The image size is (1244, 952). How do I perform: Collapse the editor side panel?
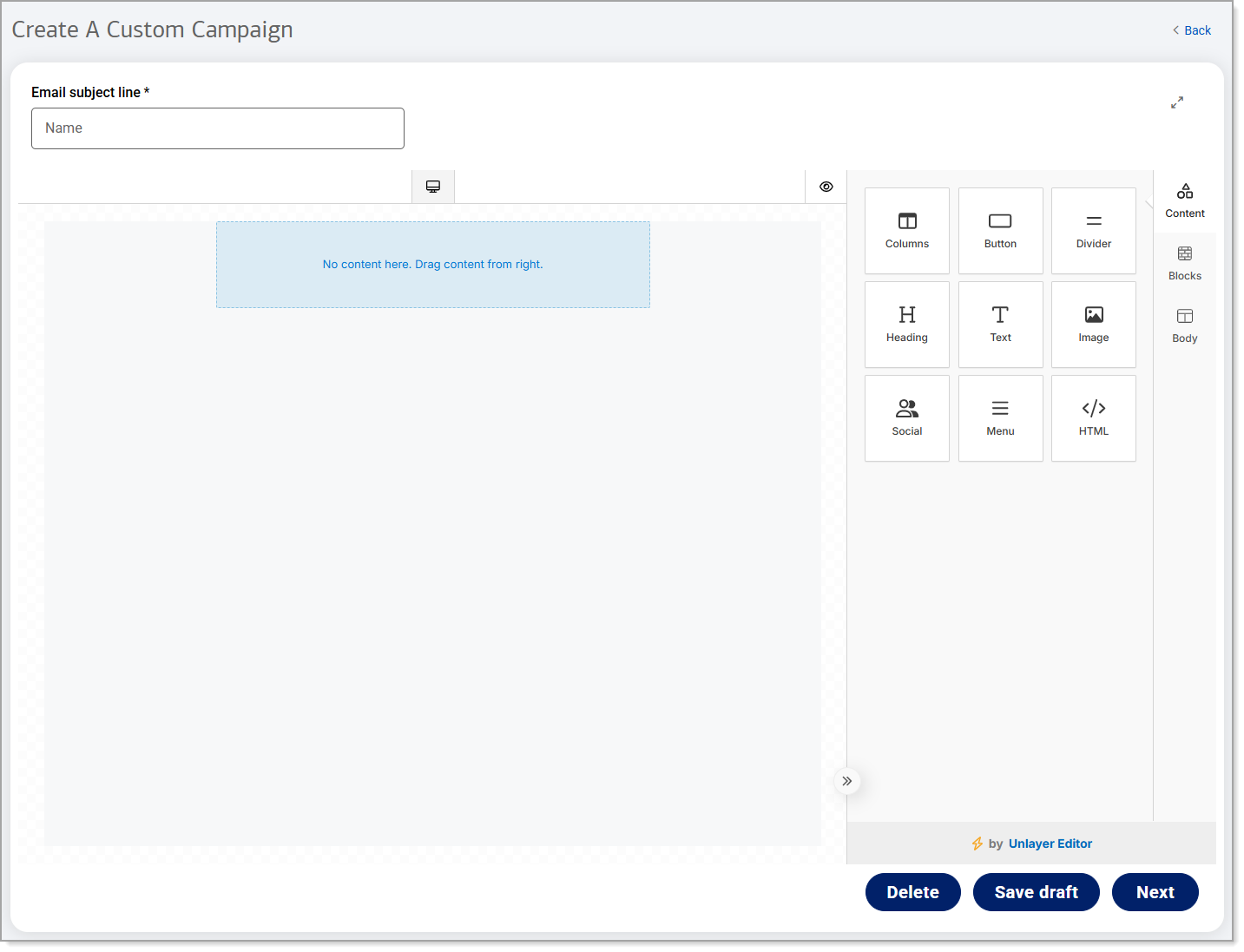pyautogui.click(x=847, y=781)
